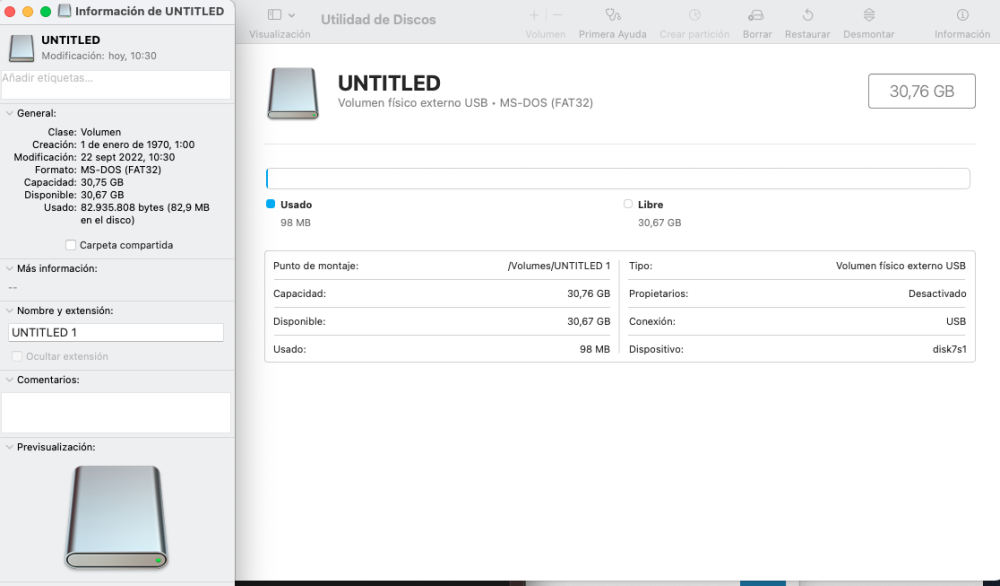Click the sidebar layout icon in toolbar

[275, 15]
